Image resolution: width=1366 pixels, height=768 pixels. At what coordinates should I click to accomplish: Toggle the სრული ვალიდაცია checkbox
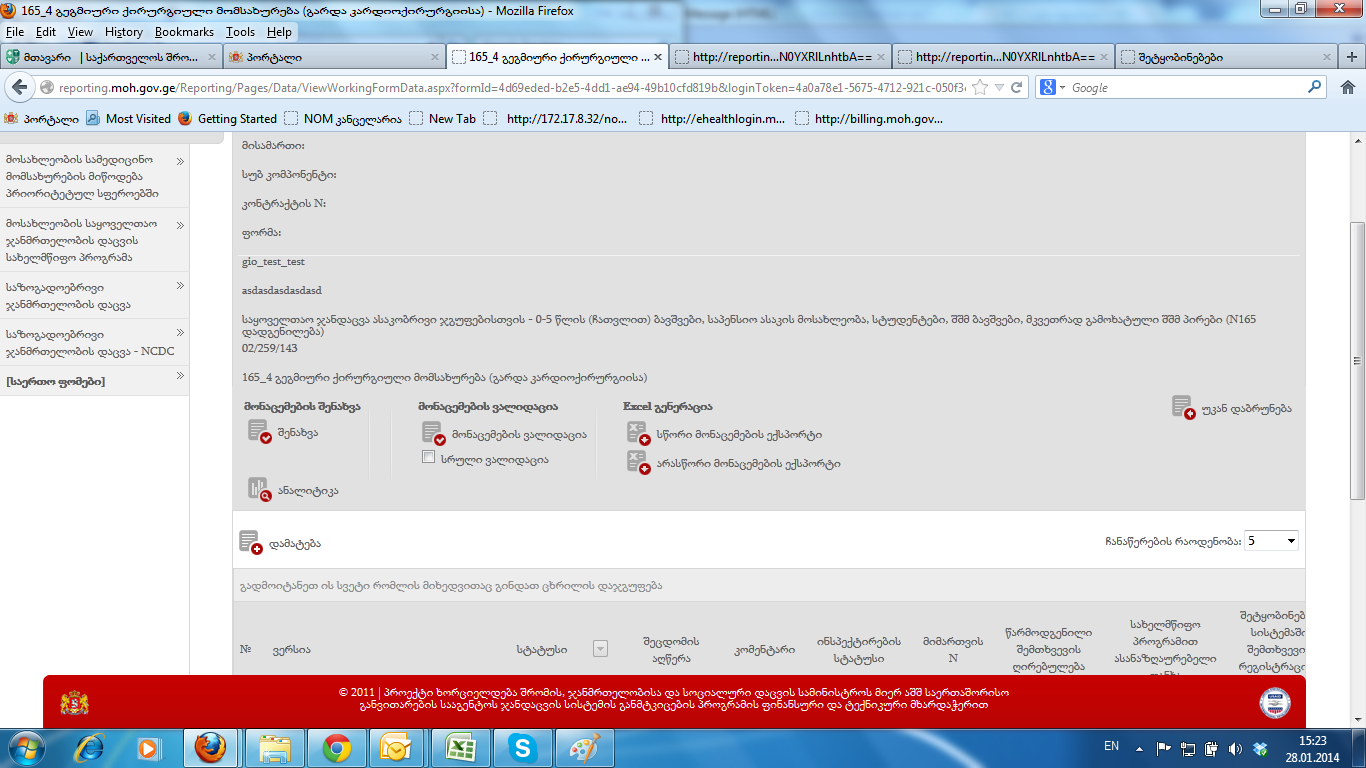[x=429, y=458]
